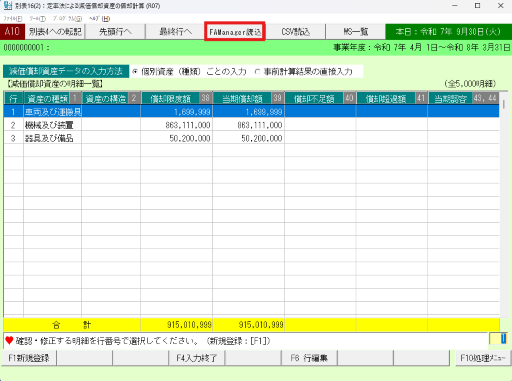Click the 償却限度額 column header

(176, 98)
